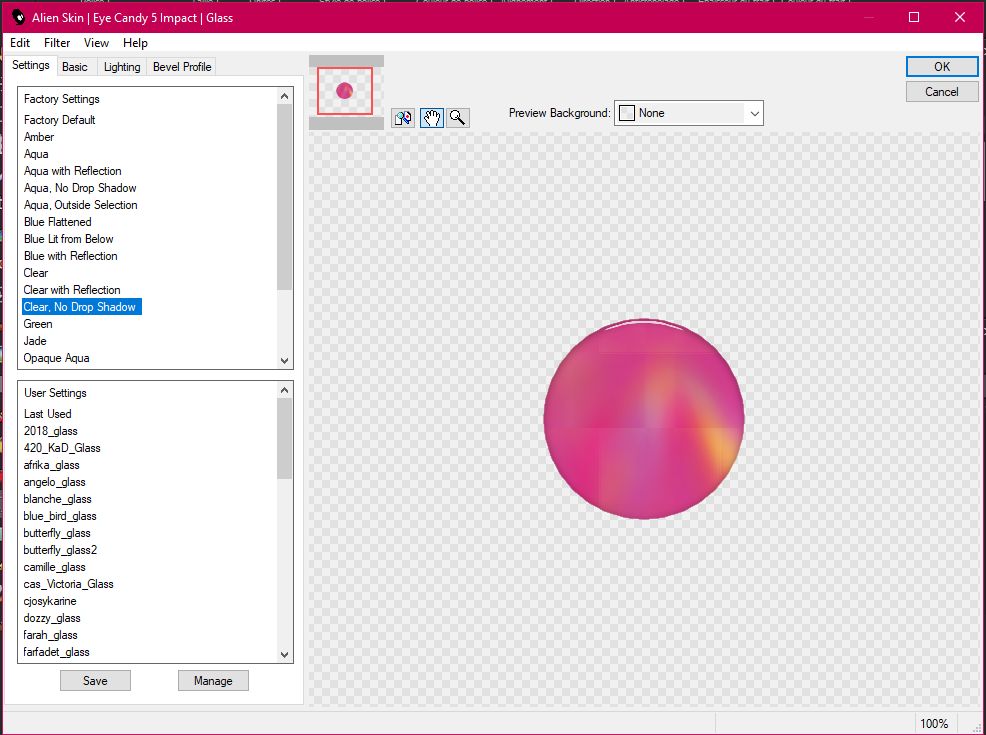Select the 420_KaD_Glass user setting

point(62,448)
